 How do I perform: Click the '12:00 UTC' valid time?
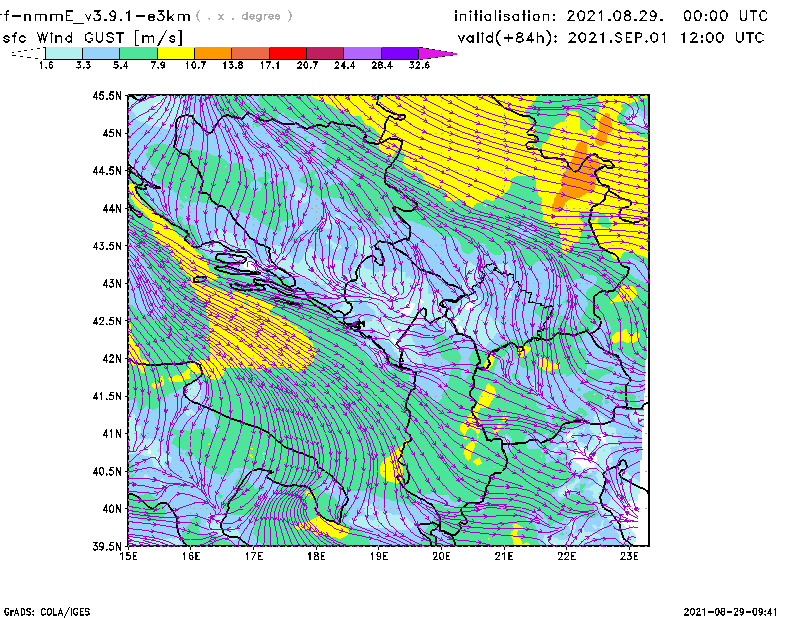(x=722, y=38)
